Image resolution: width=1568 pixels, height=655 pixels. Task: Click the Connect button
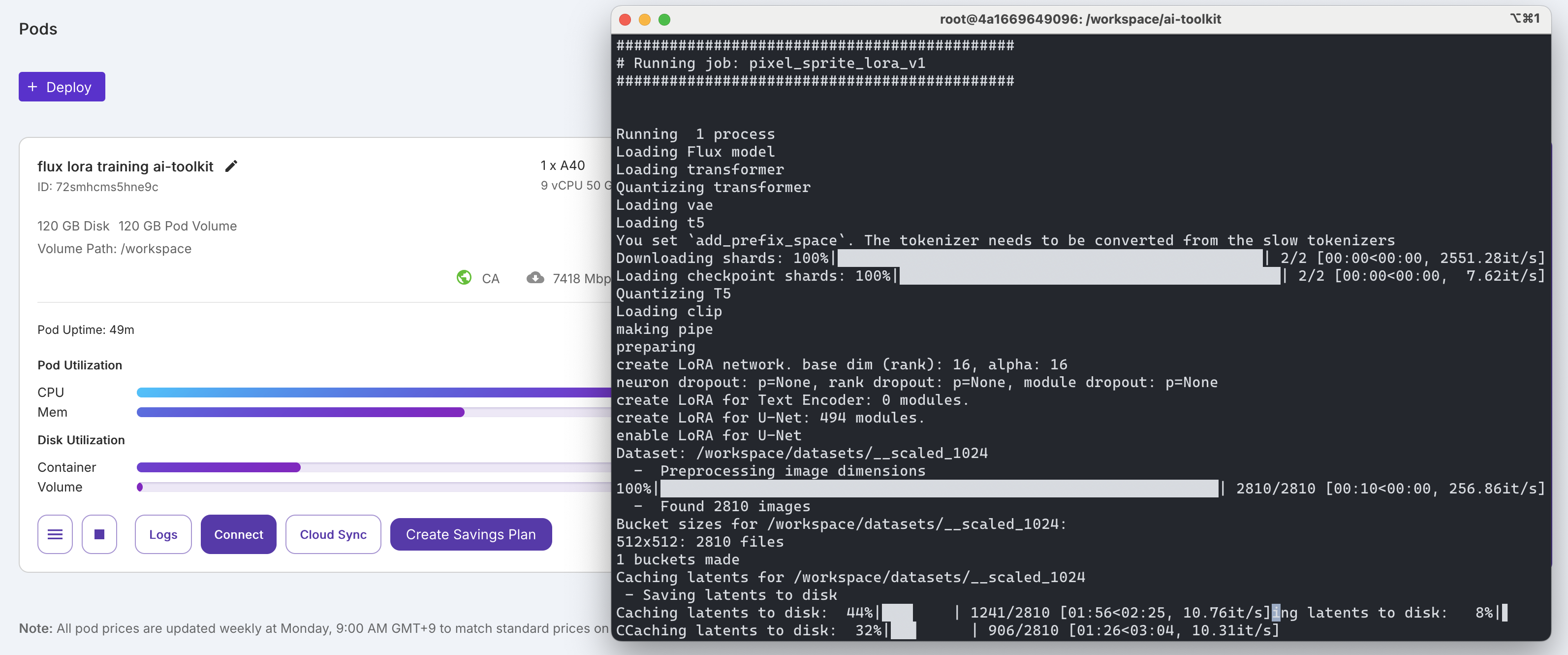click(238, 534)
